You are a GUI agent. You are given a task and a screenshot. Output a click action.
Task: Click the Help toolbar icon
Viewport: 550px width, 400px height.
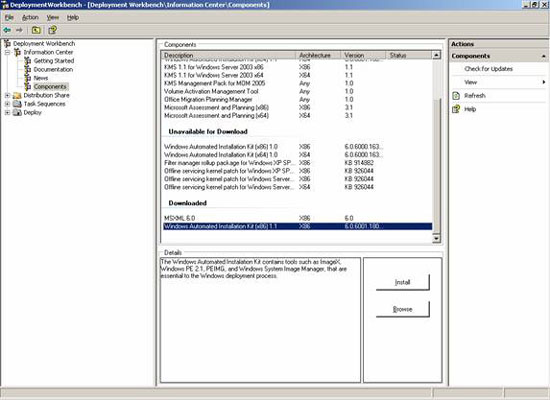(x=53, y=30)
